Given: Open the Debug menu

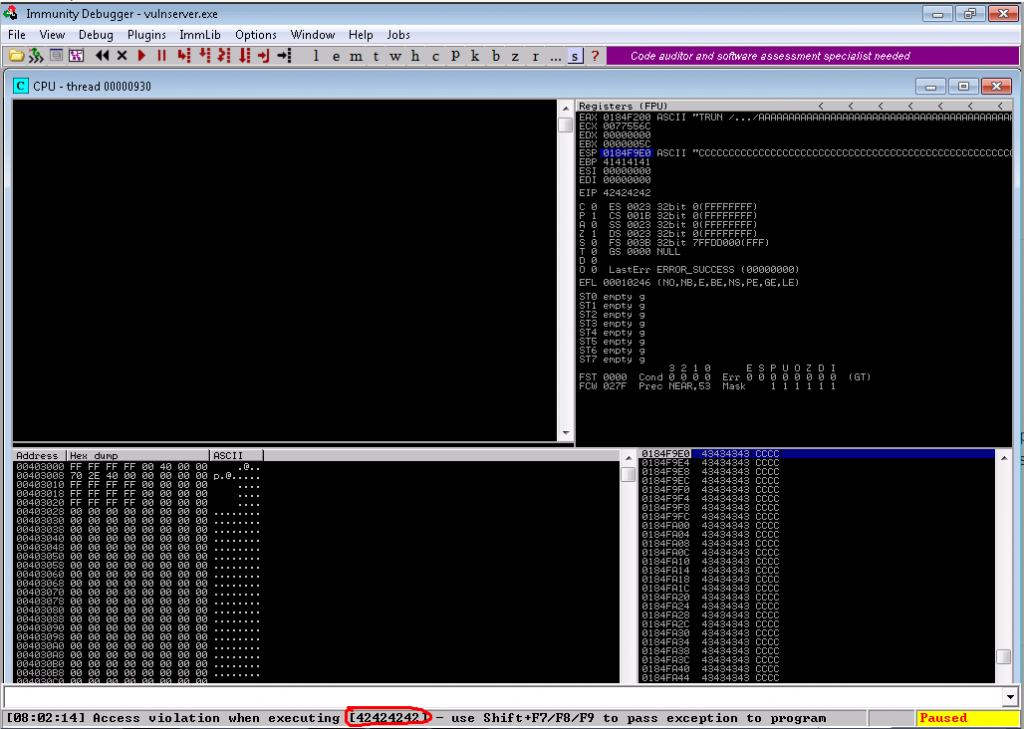Looking at the screenshot, I should click(96, 35).
